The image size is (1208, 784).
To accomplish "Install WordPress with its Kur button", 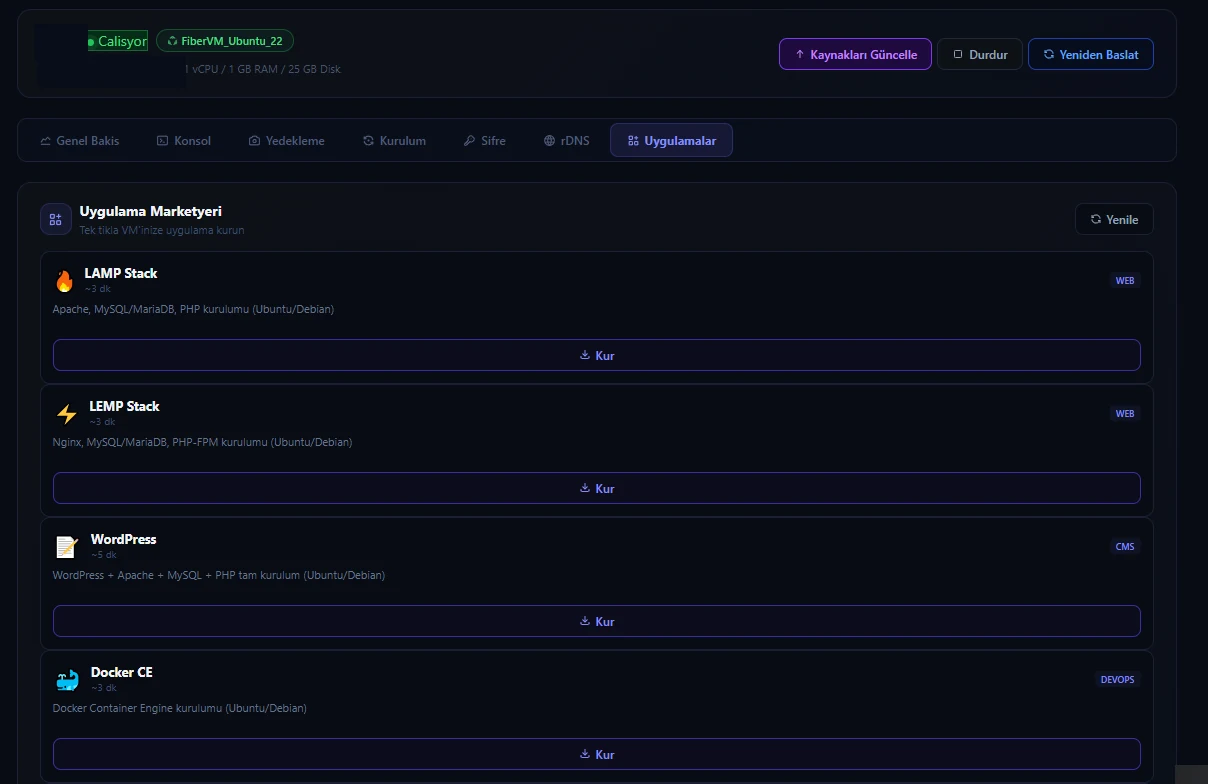I will pos(597,621).
